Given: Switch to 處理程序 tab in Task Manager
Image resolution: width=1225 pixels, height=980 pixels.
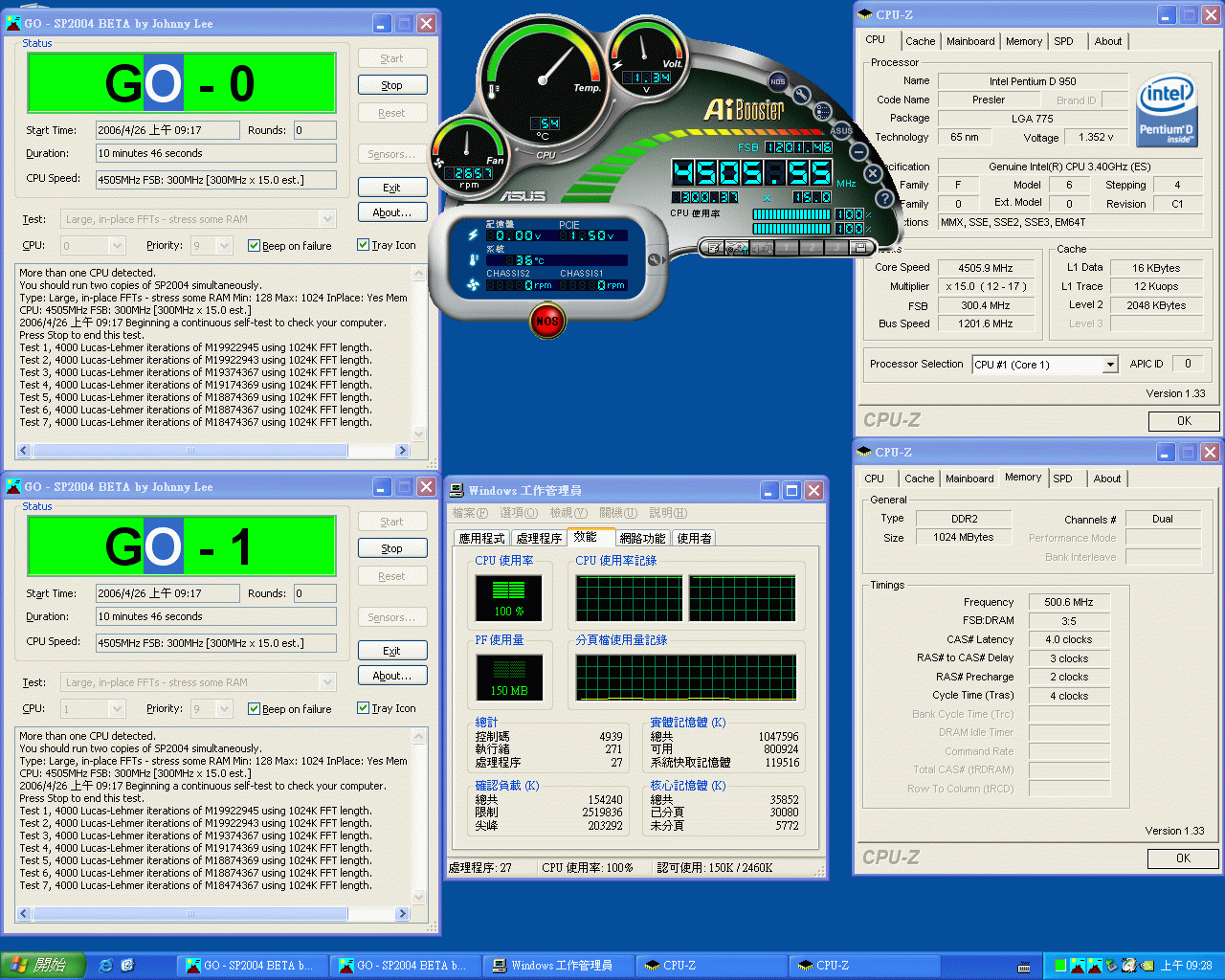Looking at the screenshot, I should coord(538,538).
